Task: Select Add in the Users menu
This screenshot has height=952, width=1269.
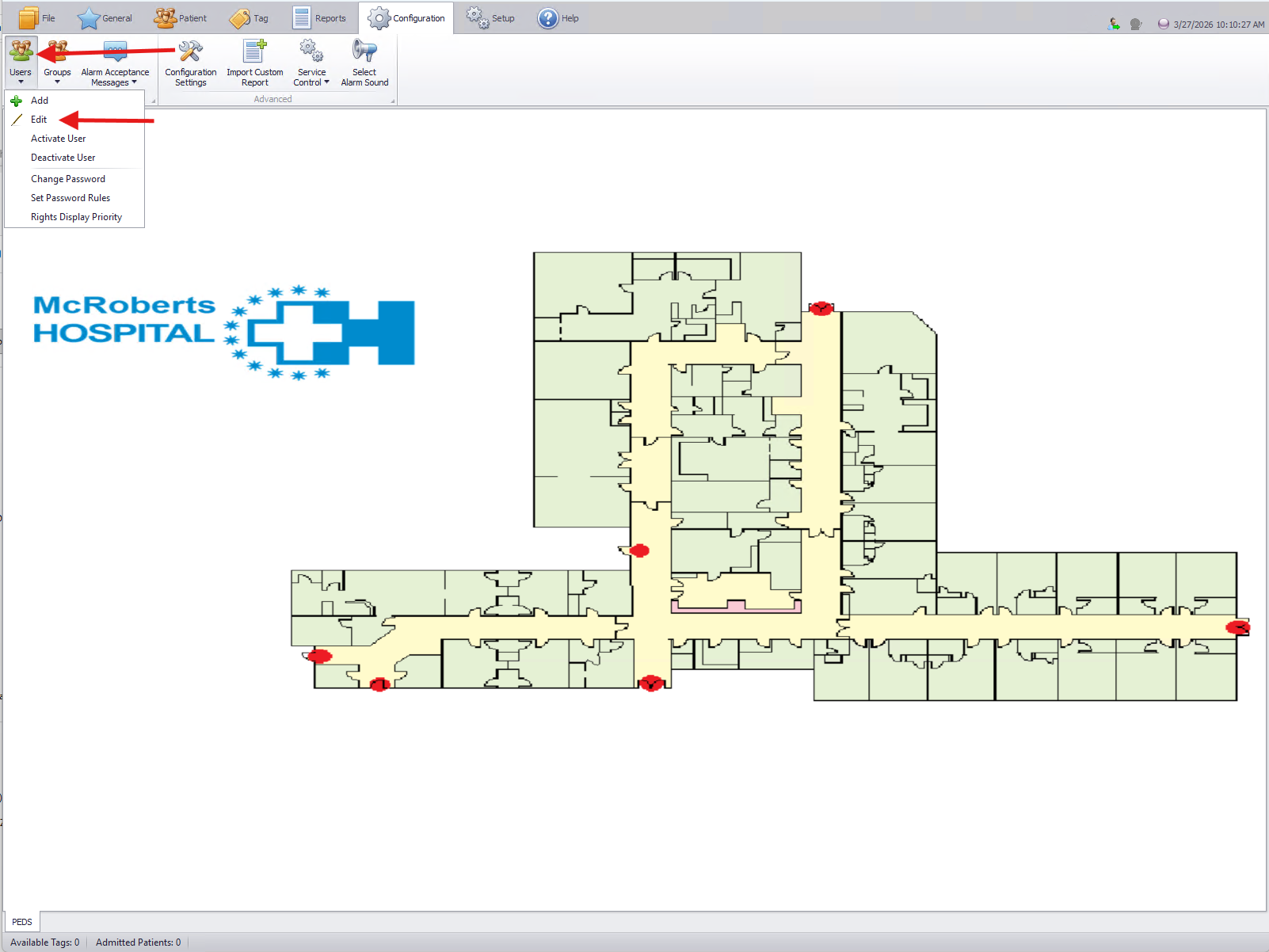Action: (40, 101)
